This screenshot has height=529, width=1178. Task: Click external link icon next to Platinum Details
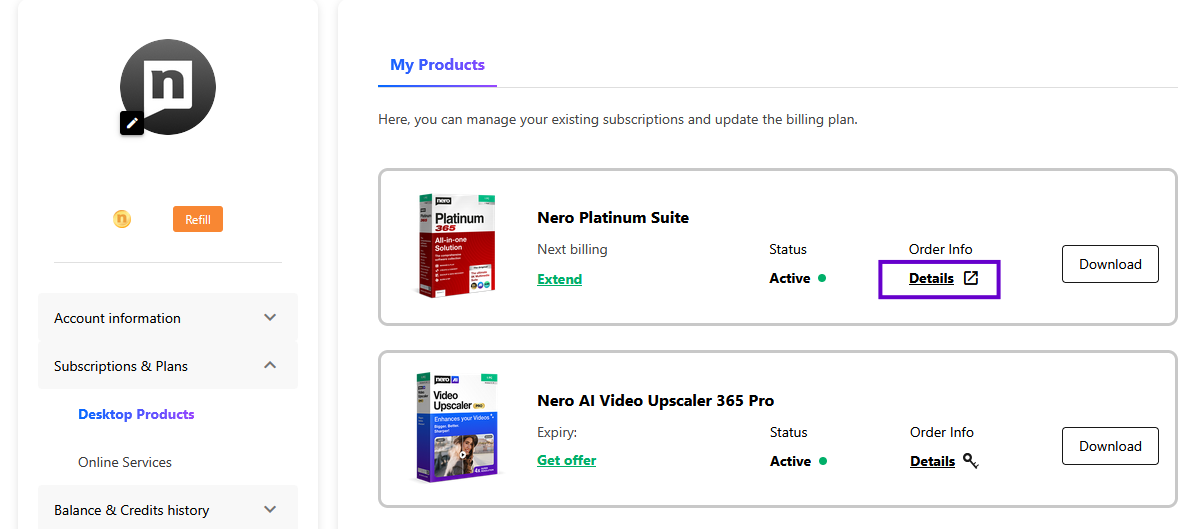pos(971,278)
